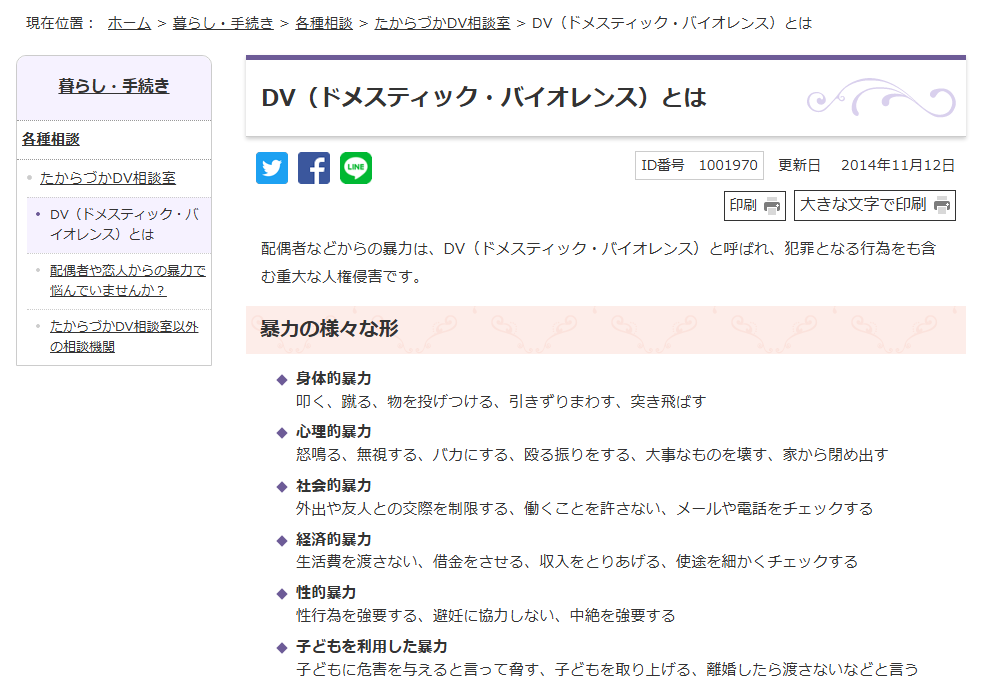Click the 印刷 print button

[x=754, y=205]
